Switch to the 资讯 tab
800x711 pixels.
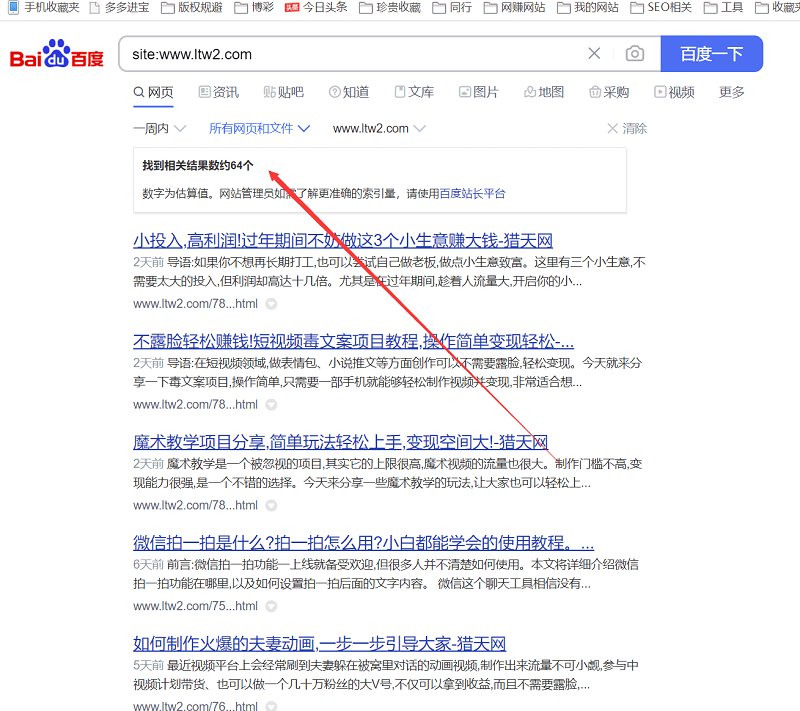pos(218,92)
